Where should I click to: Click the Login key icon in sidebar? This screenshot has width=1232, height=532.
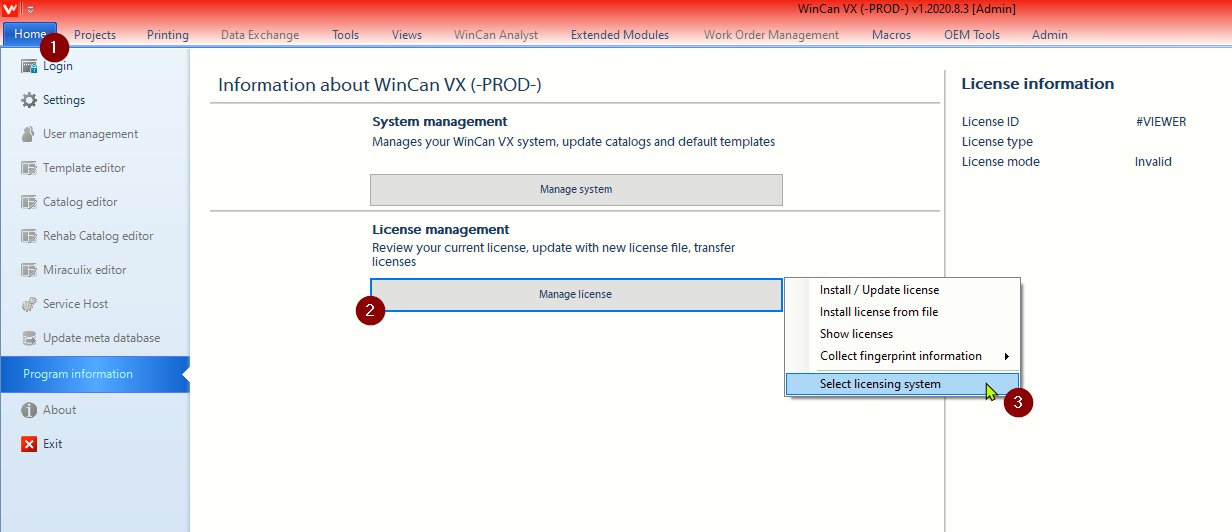coord(29,66)
